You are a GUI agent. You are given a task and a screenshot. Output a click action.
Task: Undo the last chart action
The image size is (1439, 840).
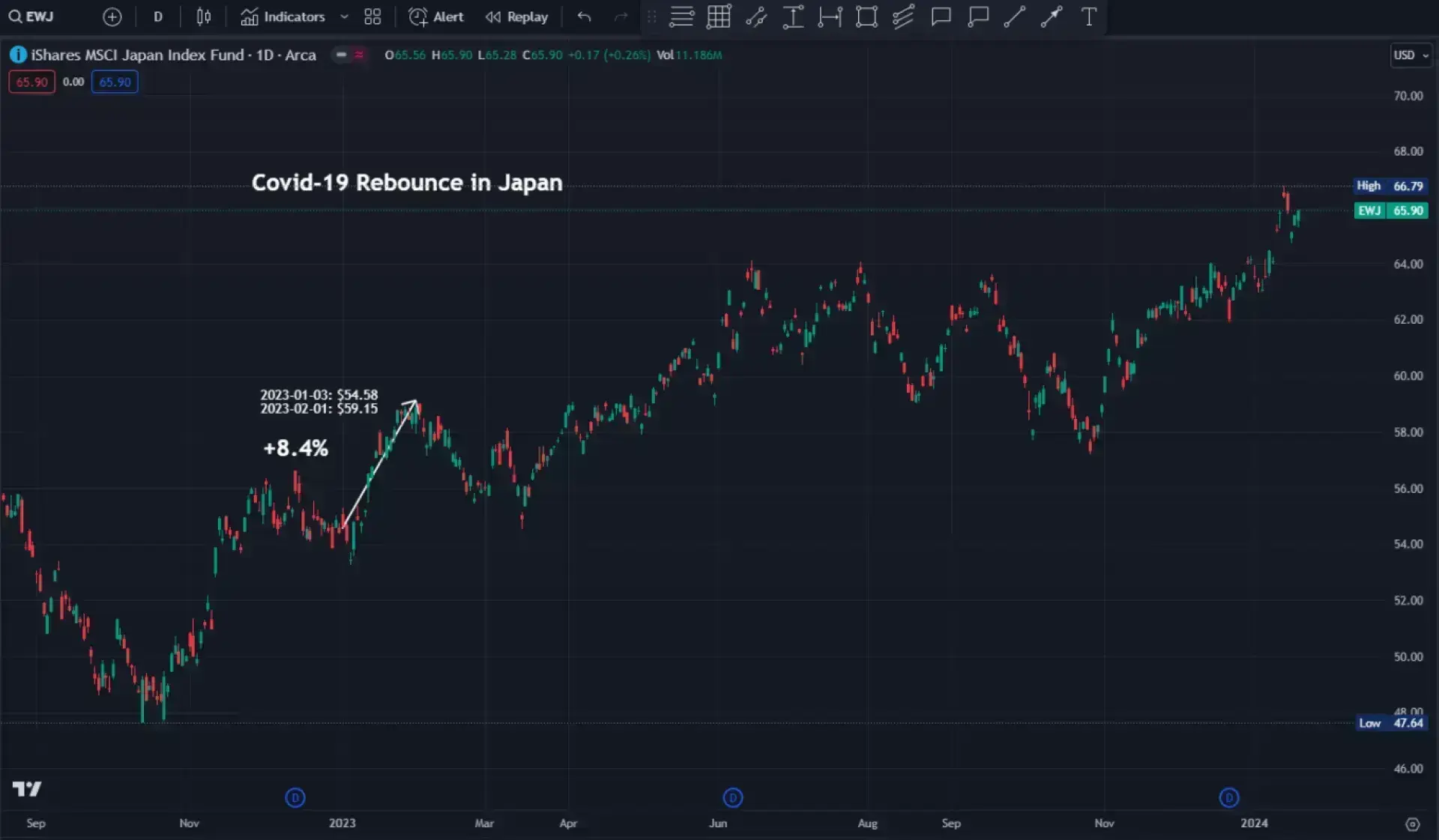584,16
